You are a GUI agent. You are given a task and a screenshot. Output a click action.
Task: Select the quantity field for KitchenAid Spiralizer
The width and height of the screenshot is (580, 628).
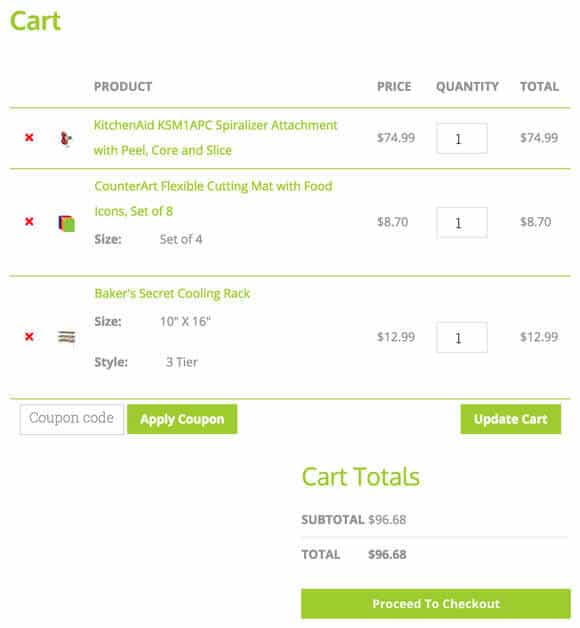[x=462, y=139]
